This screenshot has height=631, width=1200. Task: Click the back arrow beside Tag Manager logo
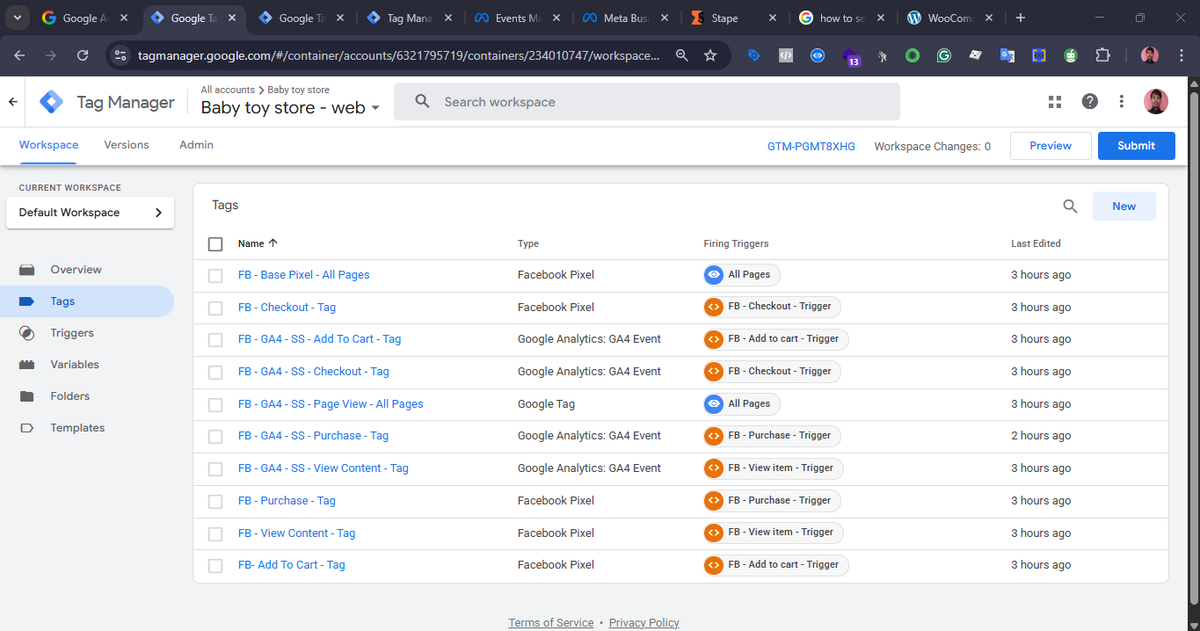[x=12, y=101]
